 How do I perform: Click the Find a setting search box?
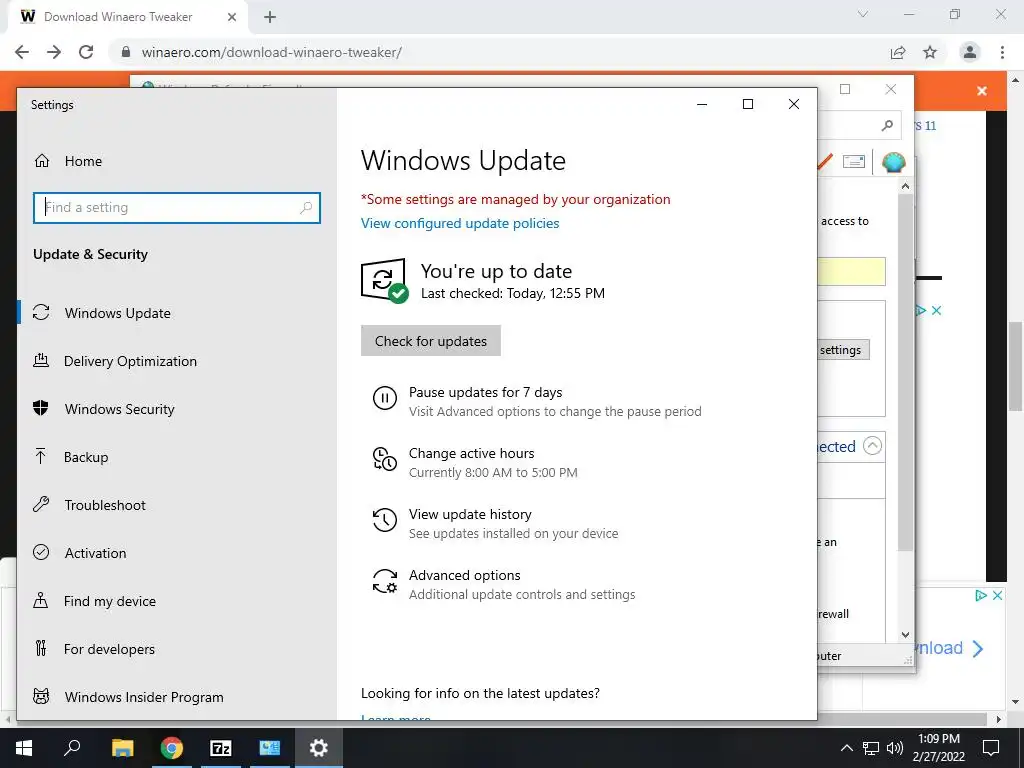(x=176, y=208)
